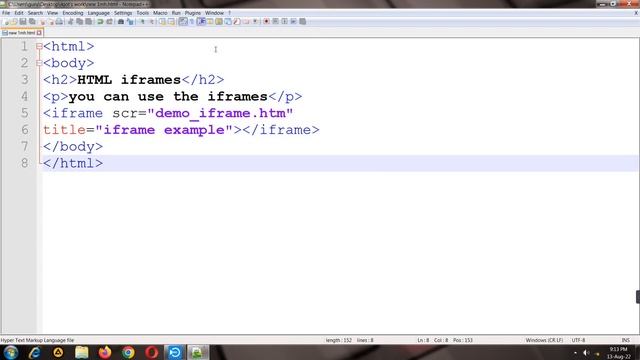This screenshot has height=360, width=640.
Task: Click the Close document toolbar icon
Action: [x=42, y=21]
